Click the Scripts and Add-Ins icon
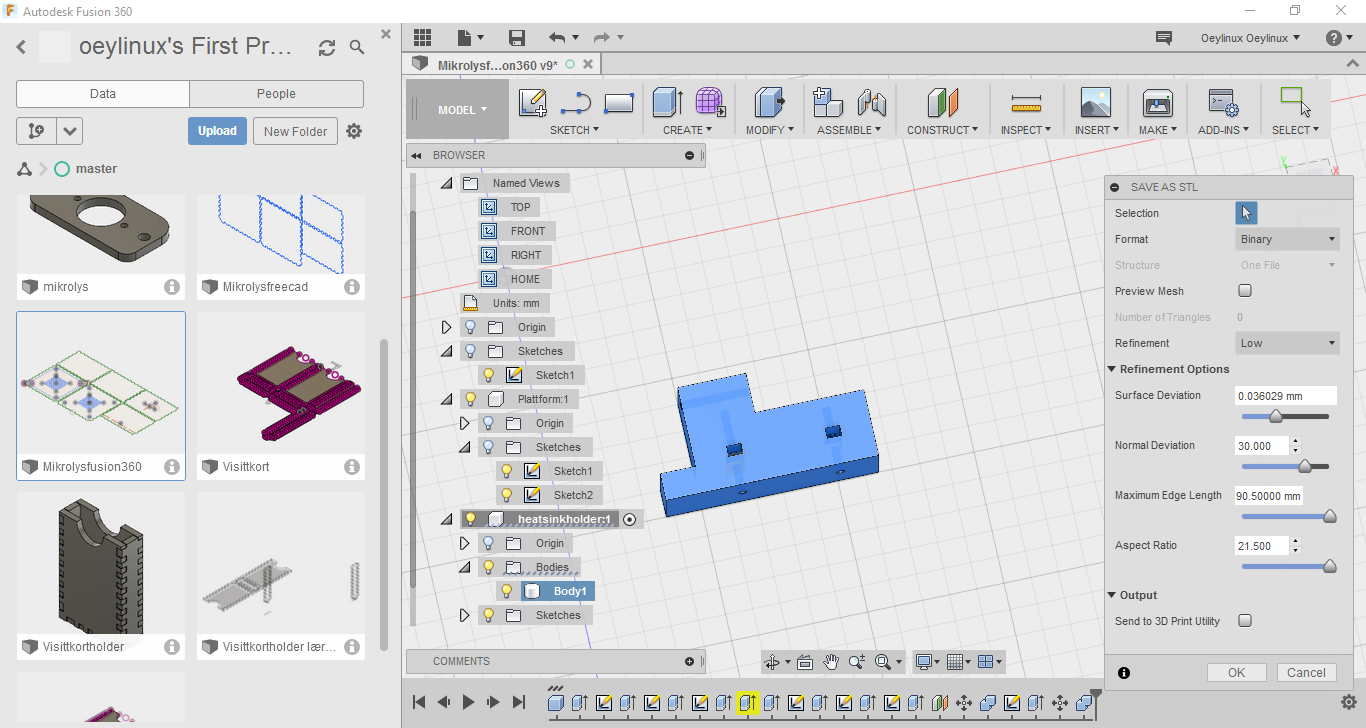The image size is (1366, 728). pos(1223,102)
